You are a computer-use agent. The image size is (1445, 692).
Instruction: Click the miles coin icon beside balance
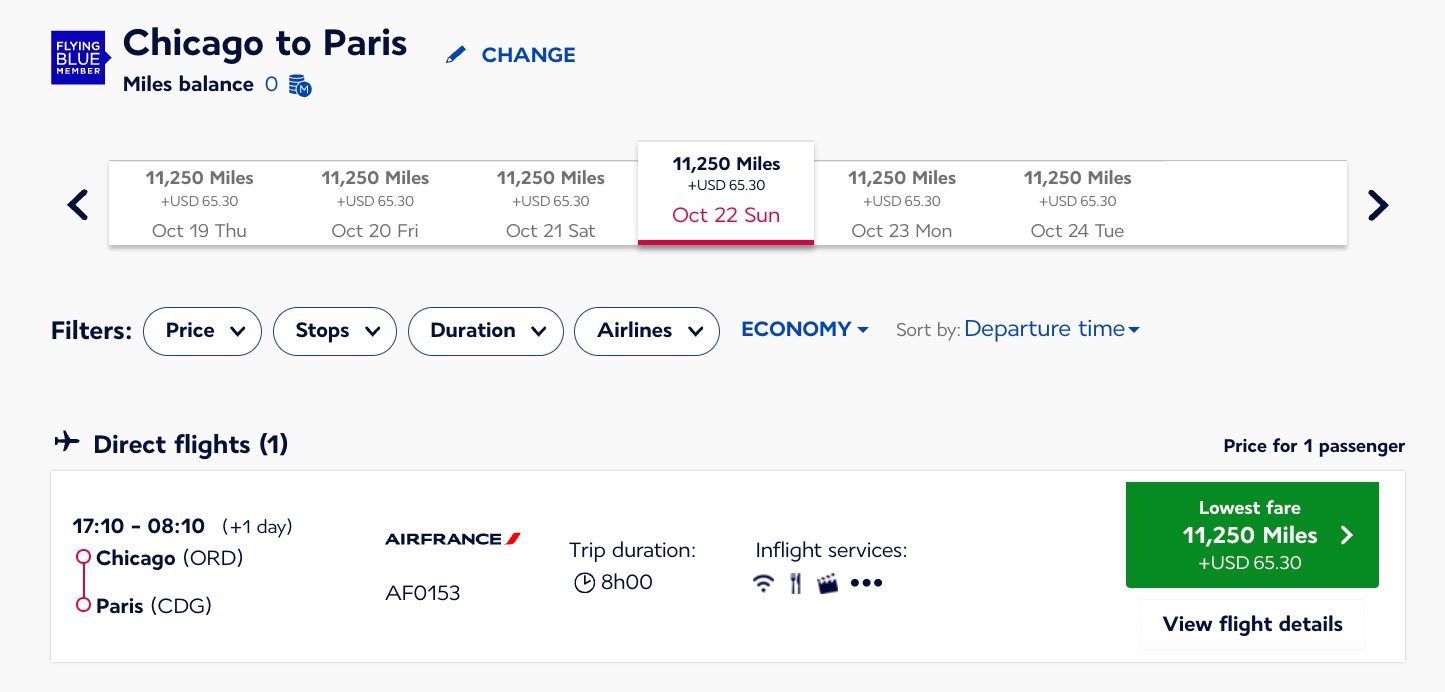point(297,86)
